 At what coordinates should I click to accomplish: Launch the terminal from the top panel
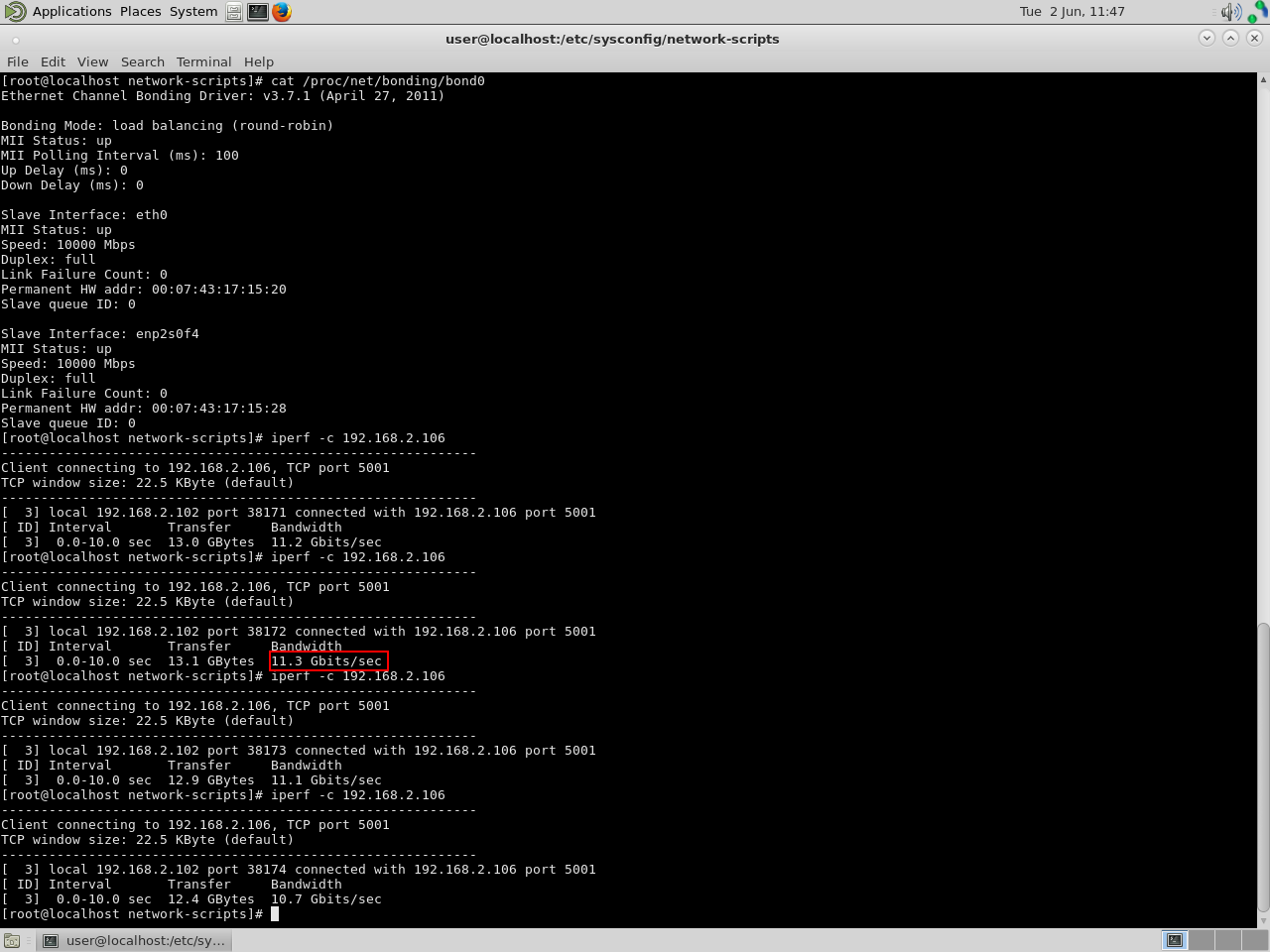pyautogui.click(x=257, y=12)
